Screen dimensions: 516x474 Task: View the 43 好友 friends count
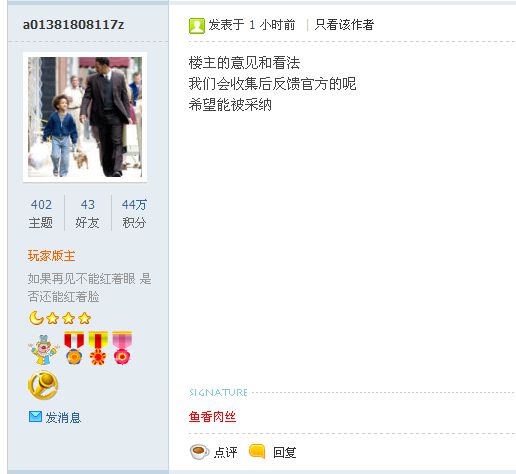(x=87, y=213)
